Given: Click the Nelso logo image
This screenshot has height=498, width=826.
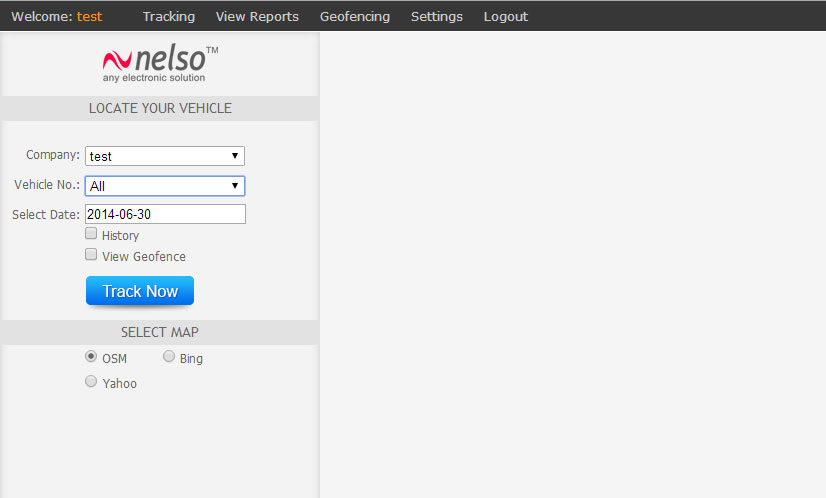Looking at the screenshot, I should [160, 64].
